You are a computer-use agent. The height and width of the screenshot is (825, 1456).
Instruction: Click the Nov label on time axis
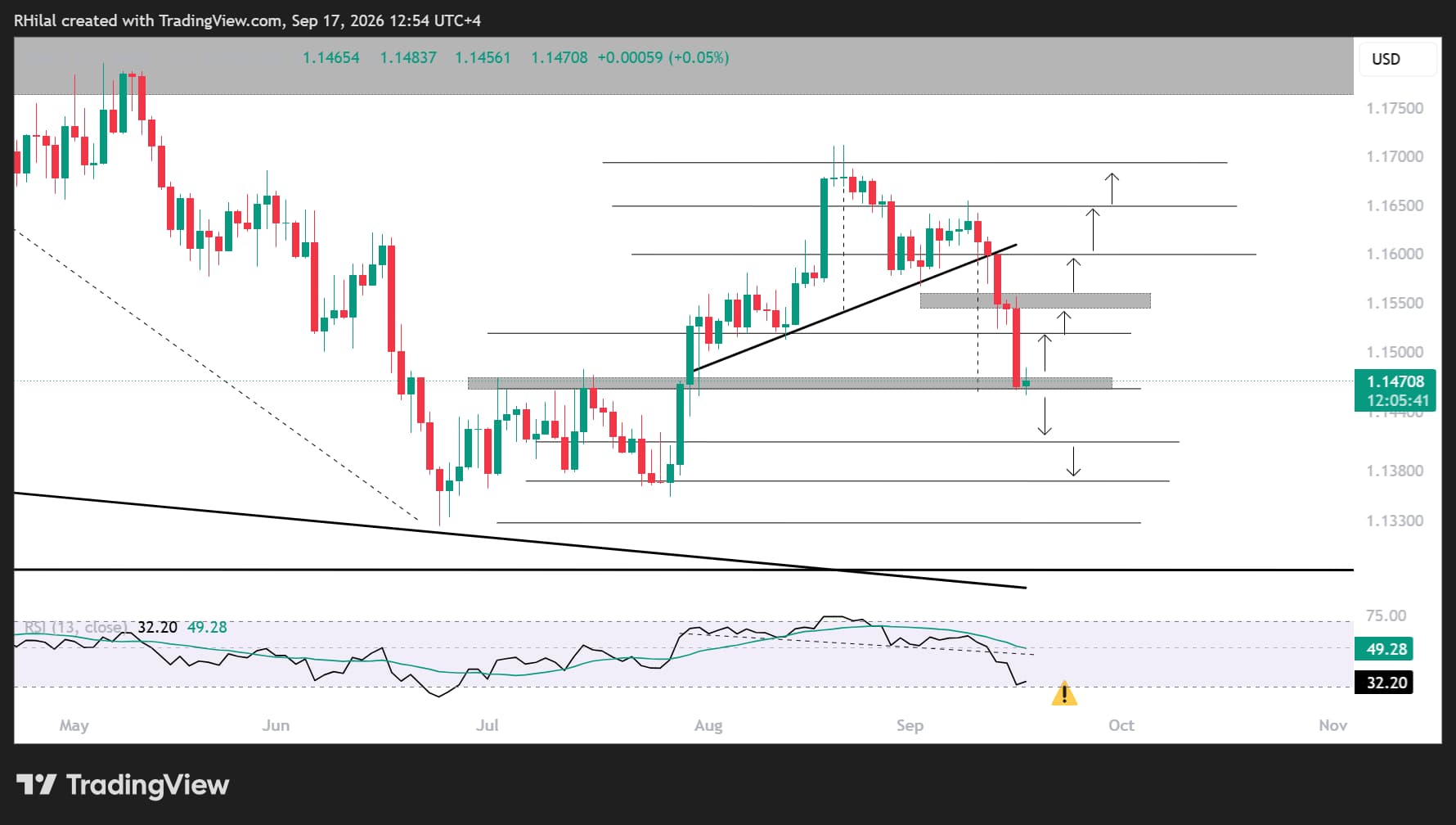click(x=1333, y=725)
